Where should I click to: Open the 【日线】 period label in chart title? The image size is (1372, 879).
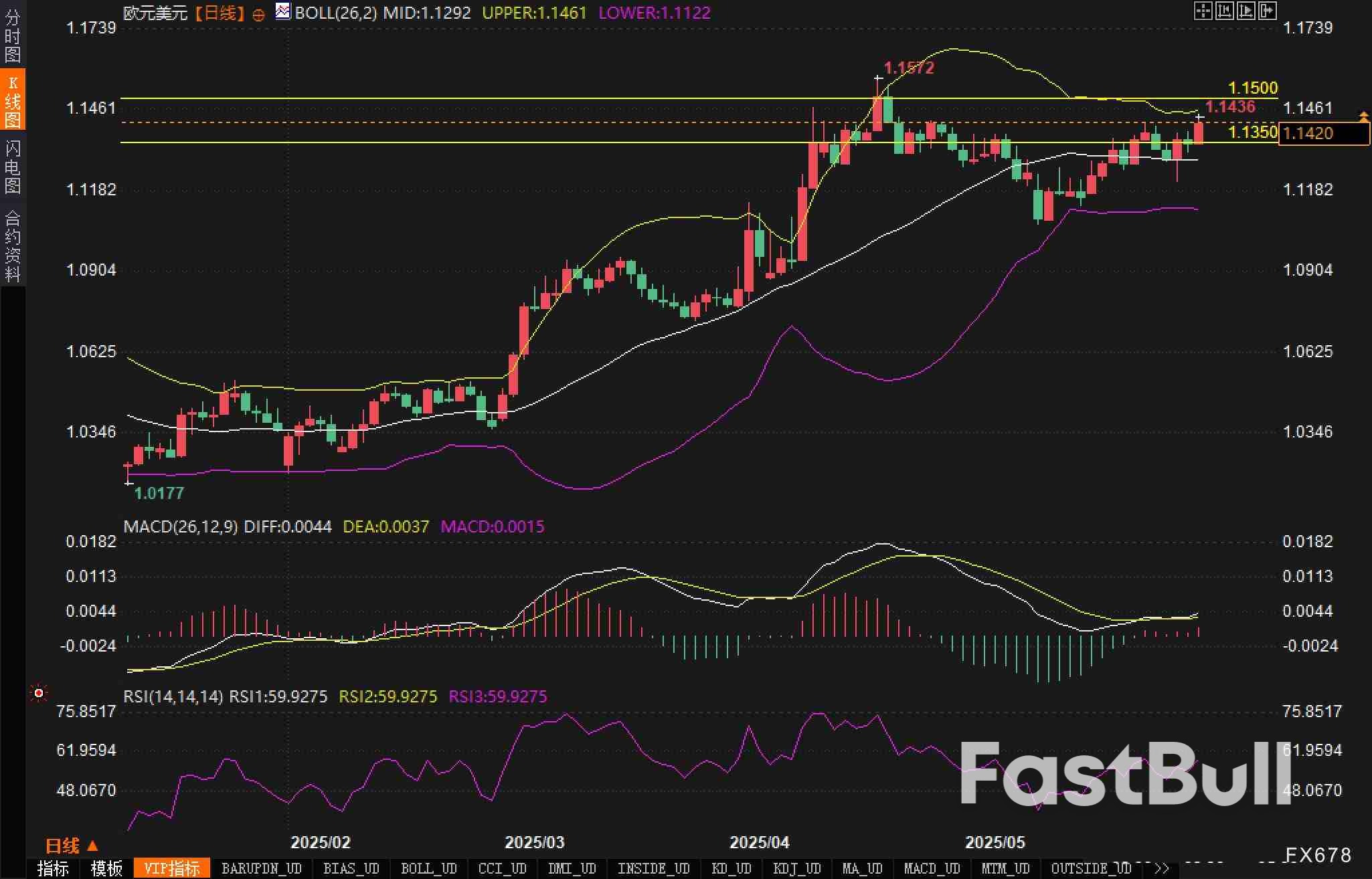[219, 13]
